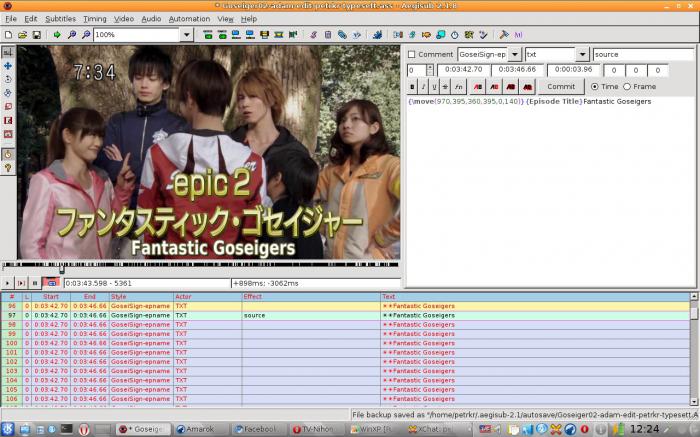Select subtitle row 97 with source effect
This screenshot has width=700, height=437.
[345, 315]
